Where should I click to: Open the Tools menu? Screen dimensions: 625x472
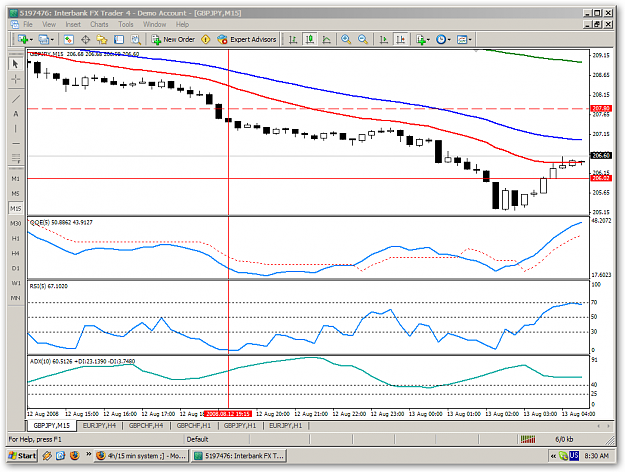(126, 24)
